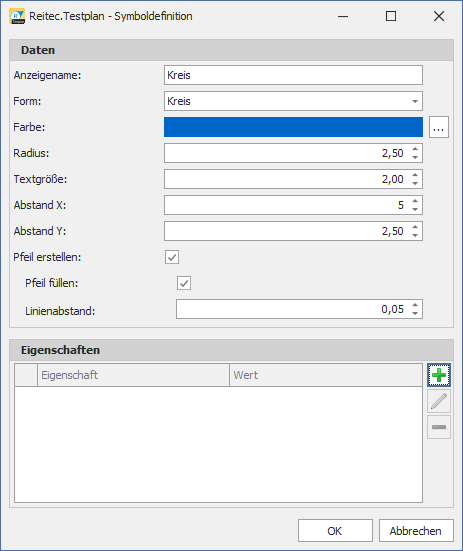
Task: Click into the Anzeigename text field
Action: pos(293,75)
